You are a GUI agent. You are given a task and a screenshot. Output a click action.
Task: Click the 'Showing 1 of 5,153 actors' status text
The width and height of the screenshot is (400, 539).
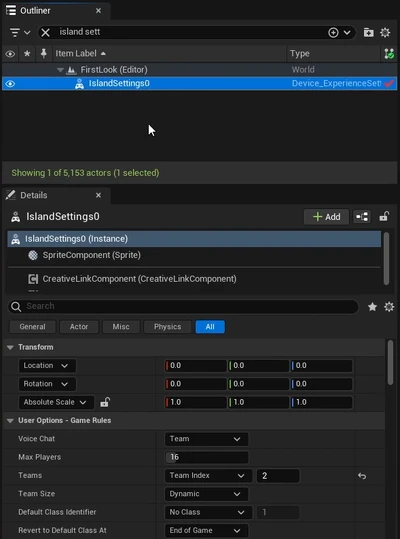coord(85,173)
